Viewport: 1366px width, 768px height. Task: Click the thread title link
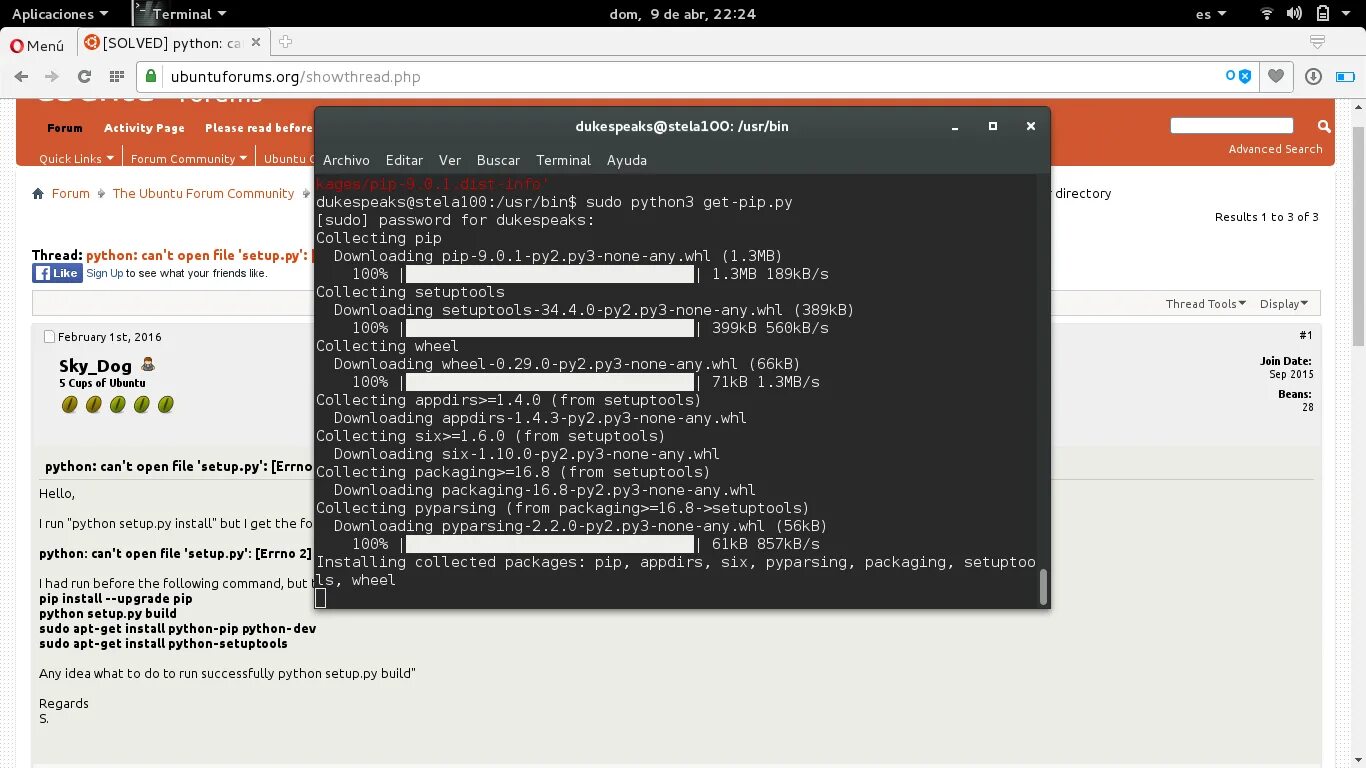(x=200, y=255)
